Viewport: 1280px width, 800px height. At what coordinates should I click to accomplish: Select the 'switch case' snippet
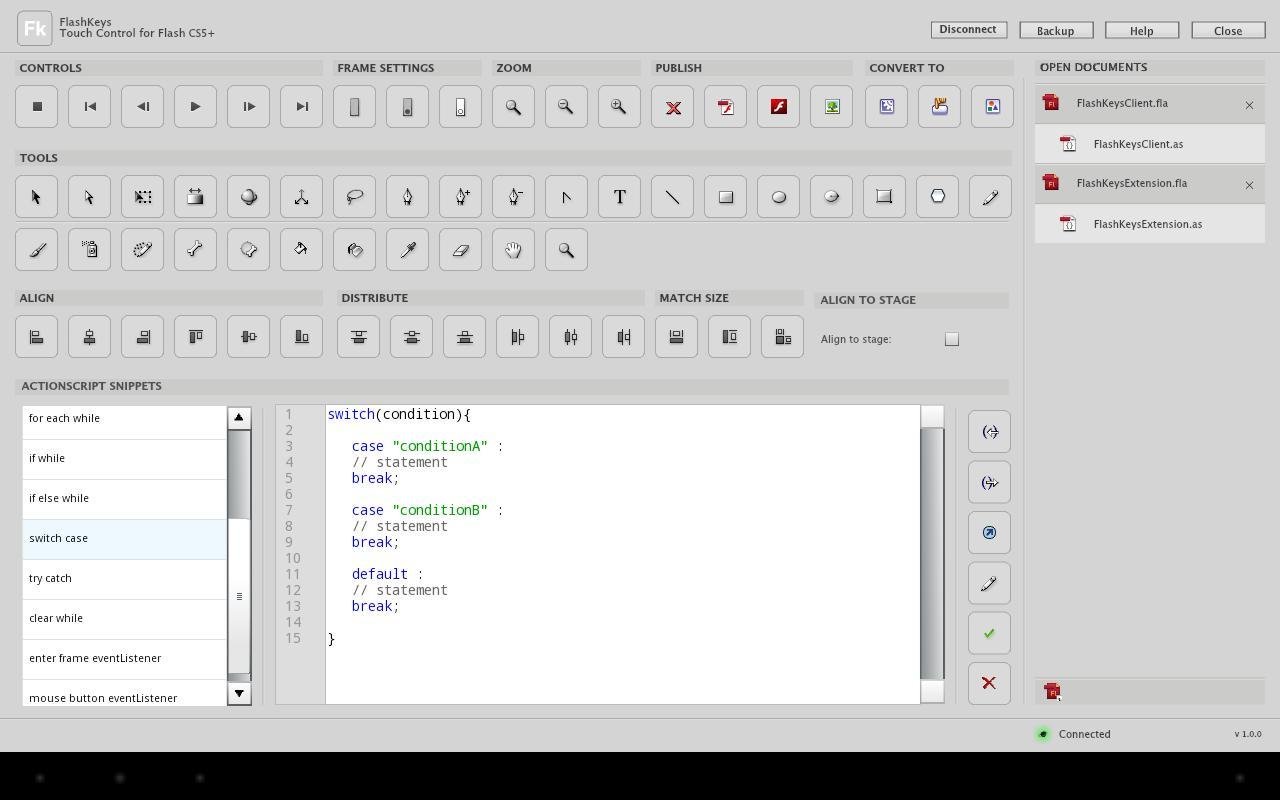125,539
